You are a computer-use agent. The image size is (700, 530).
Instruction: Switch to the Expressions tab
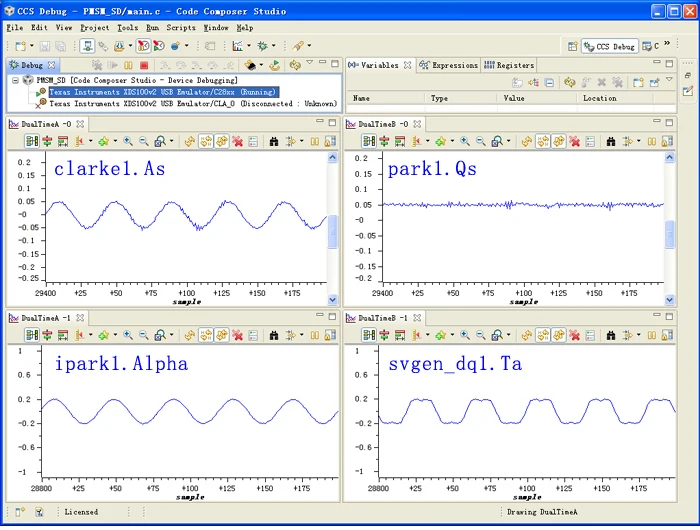coord(449,65)
